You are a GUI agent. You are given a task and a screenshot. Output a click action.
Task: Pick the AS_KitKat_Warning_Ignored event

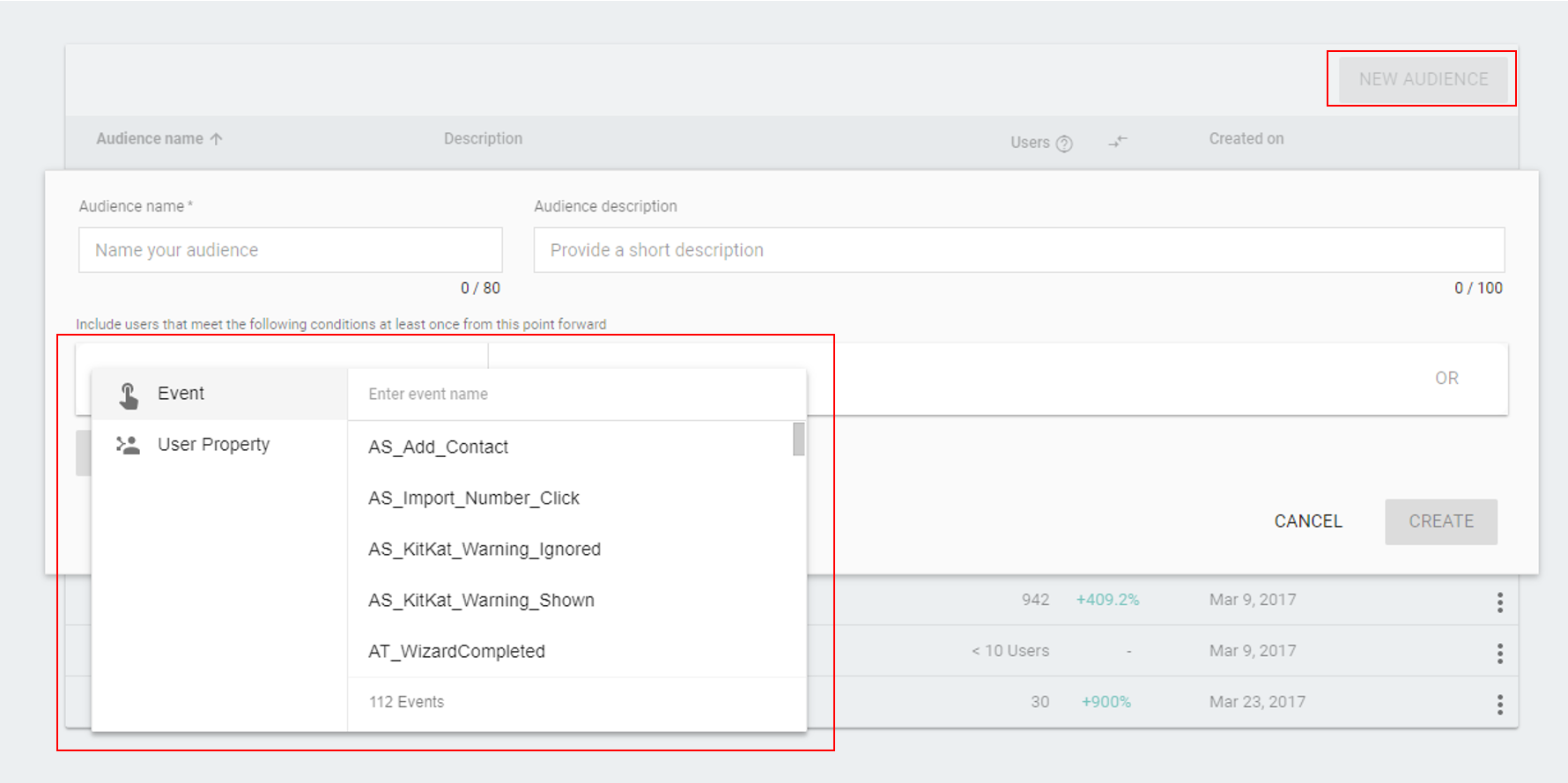coord(484,550)
